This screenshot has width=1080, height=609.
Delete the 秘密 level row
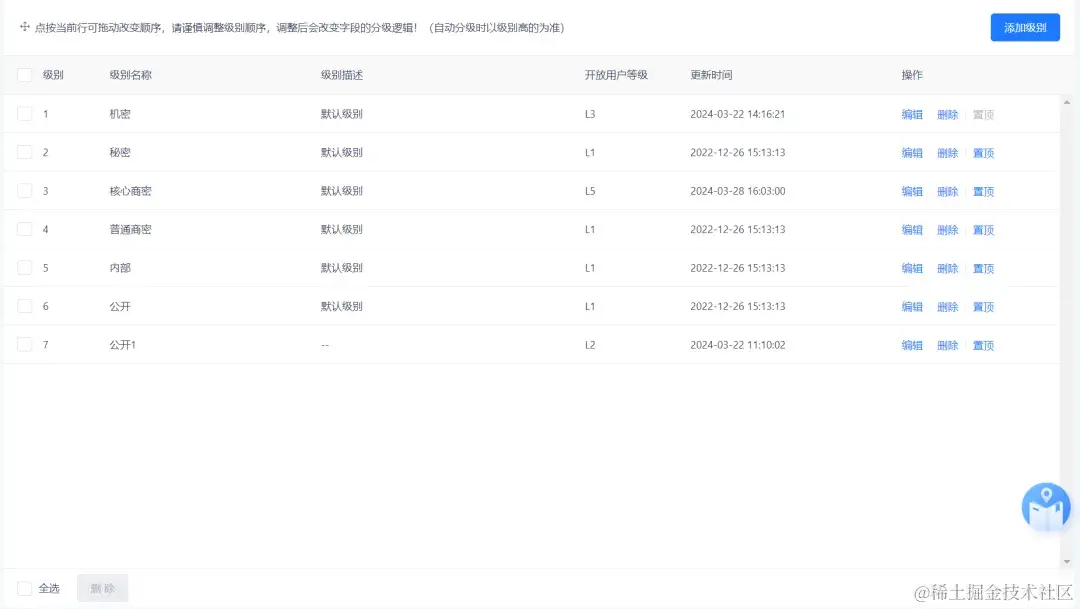click(947, 152)
